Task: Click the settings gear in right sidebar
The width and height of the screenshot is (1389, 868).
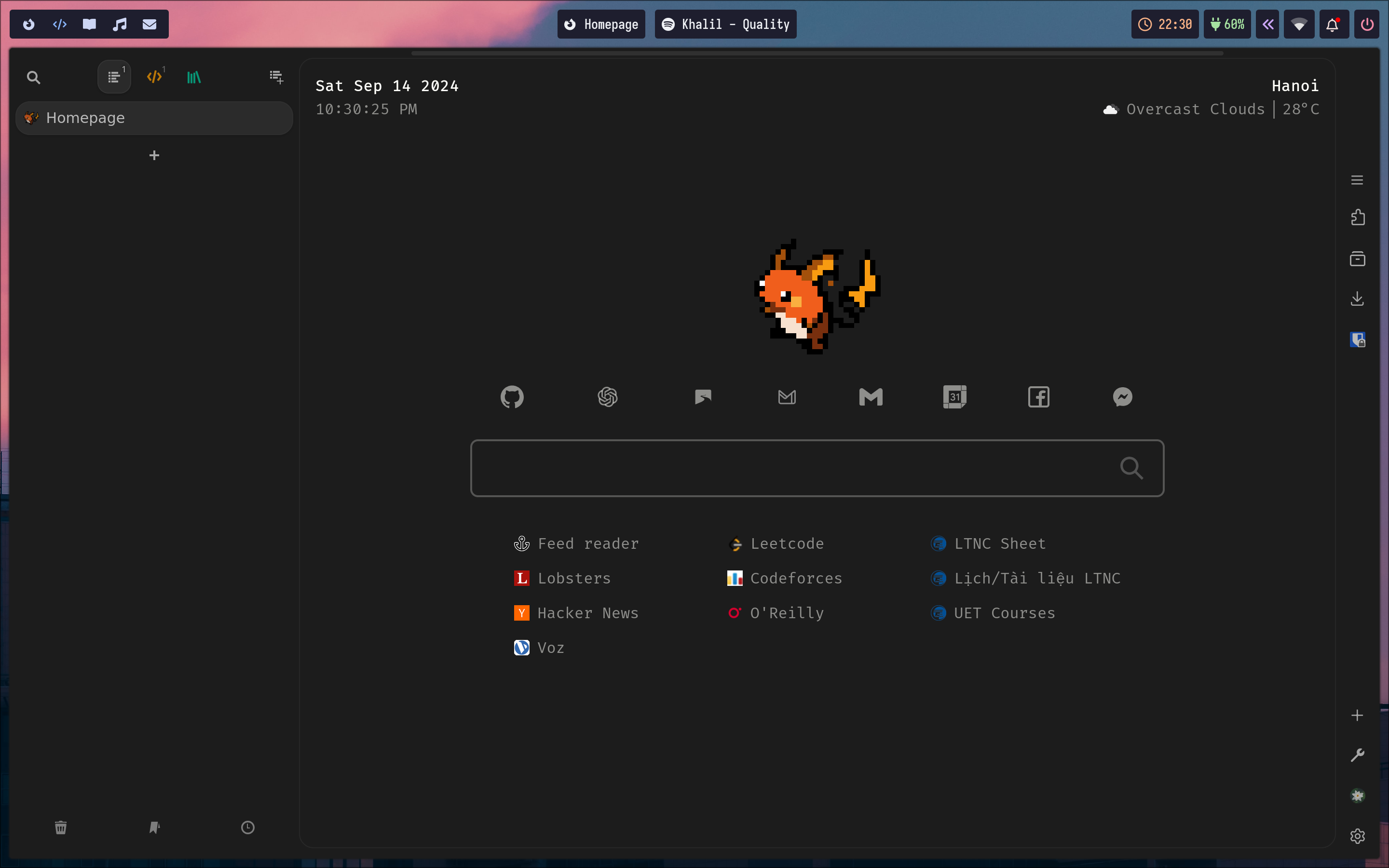Action: click(x=1357, y=836)
